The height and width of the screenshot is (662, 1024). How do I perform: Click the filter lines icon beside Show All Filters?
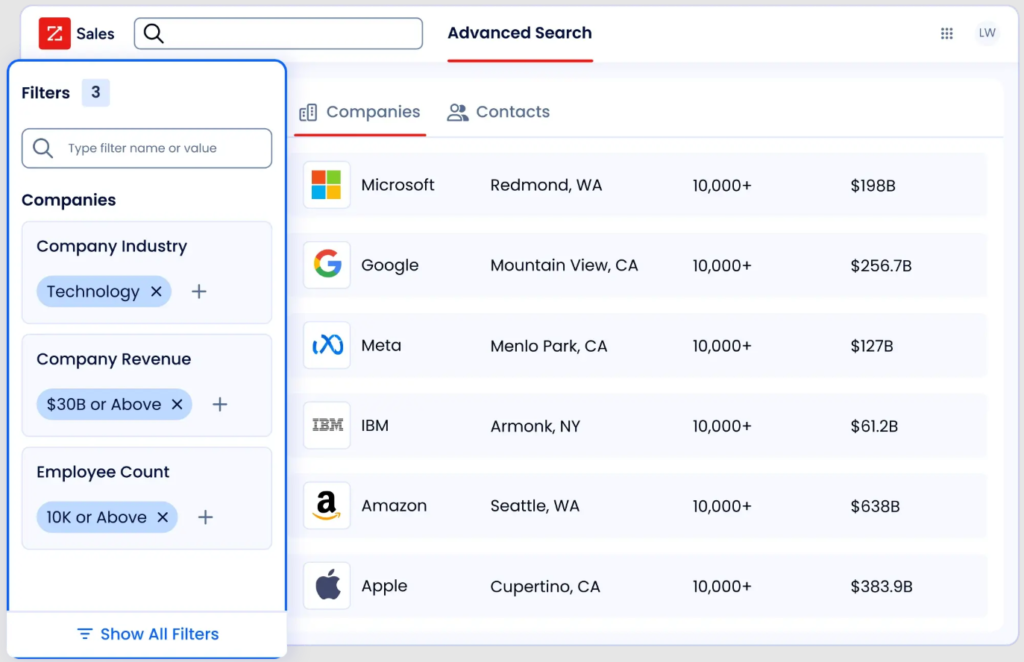coord(85,634)
